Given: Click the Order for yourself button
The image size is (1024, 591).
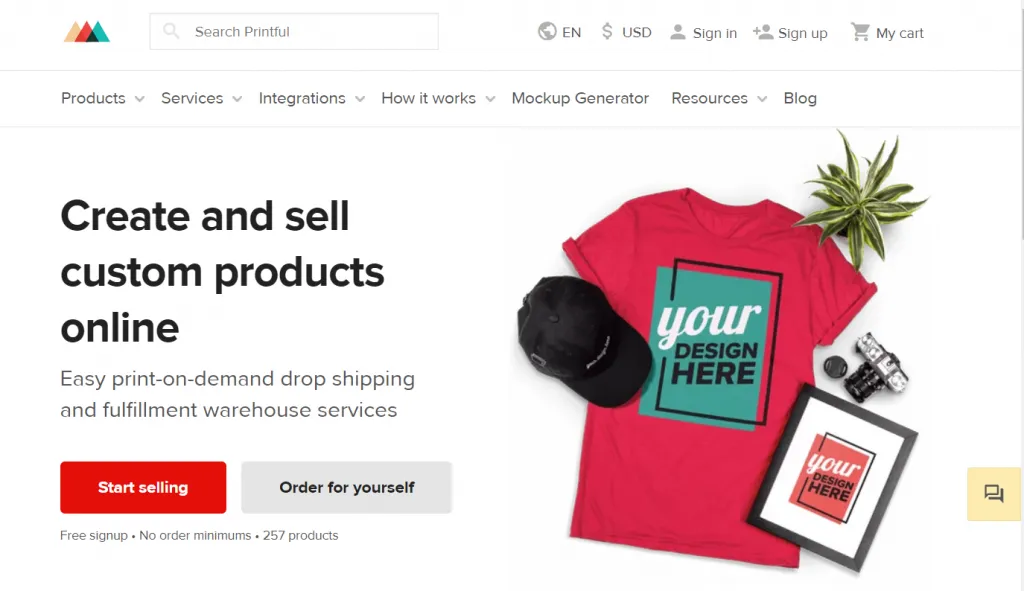Looking at the screenshot, I should coord(347,487).
